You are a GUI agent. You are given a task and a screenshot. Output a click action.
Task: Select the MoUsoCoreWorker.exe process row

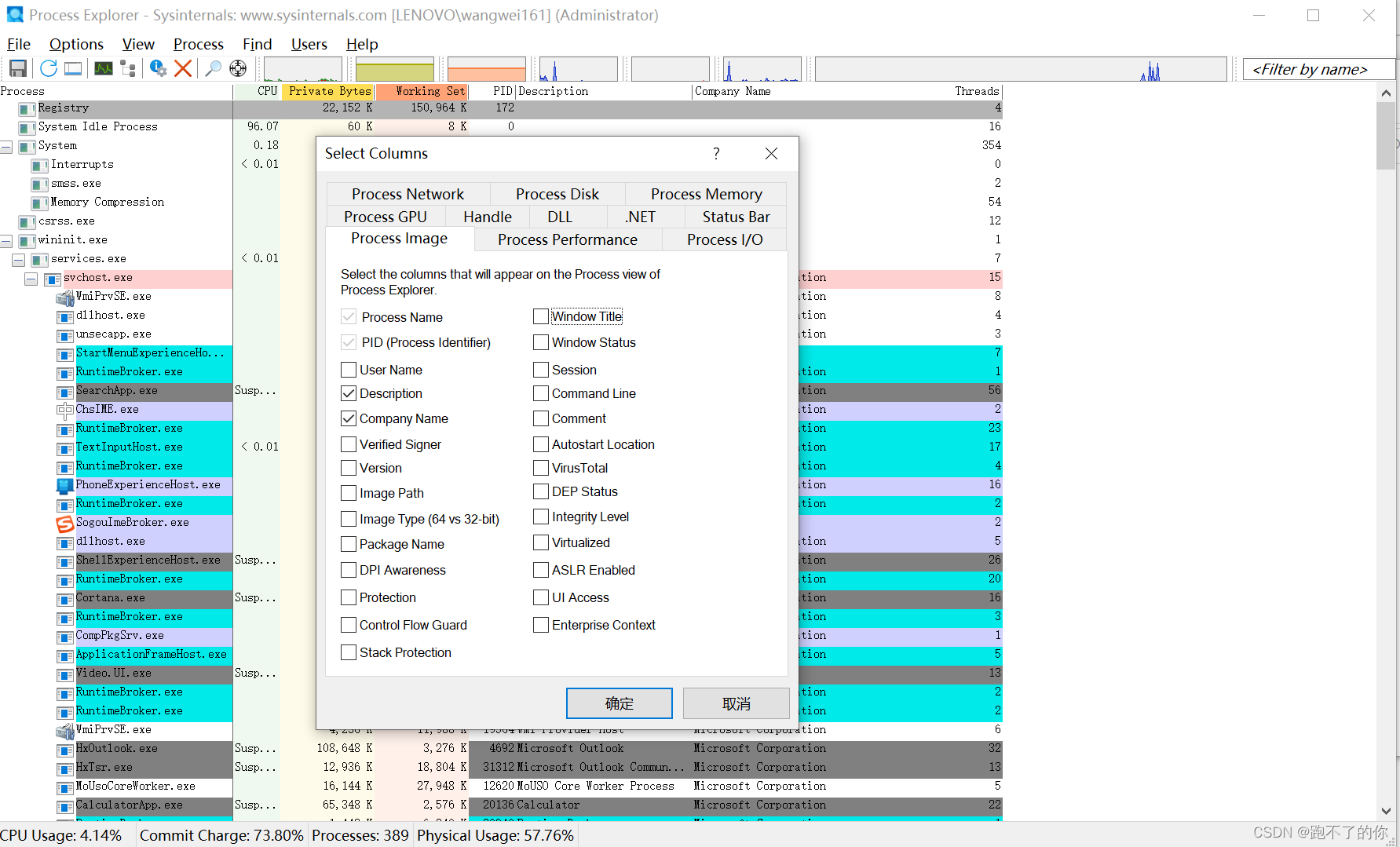(x=501, y=787)
